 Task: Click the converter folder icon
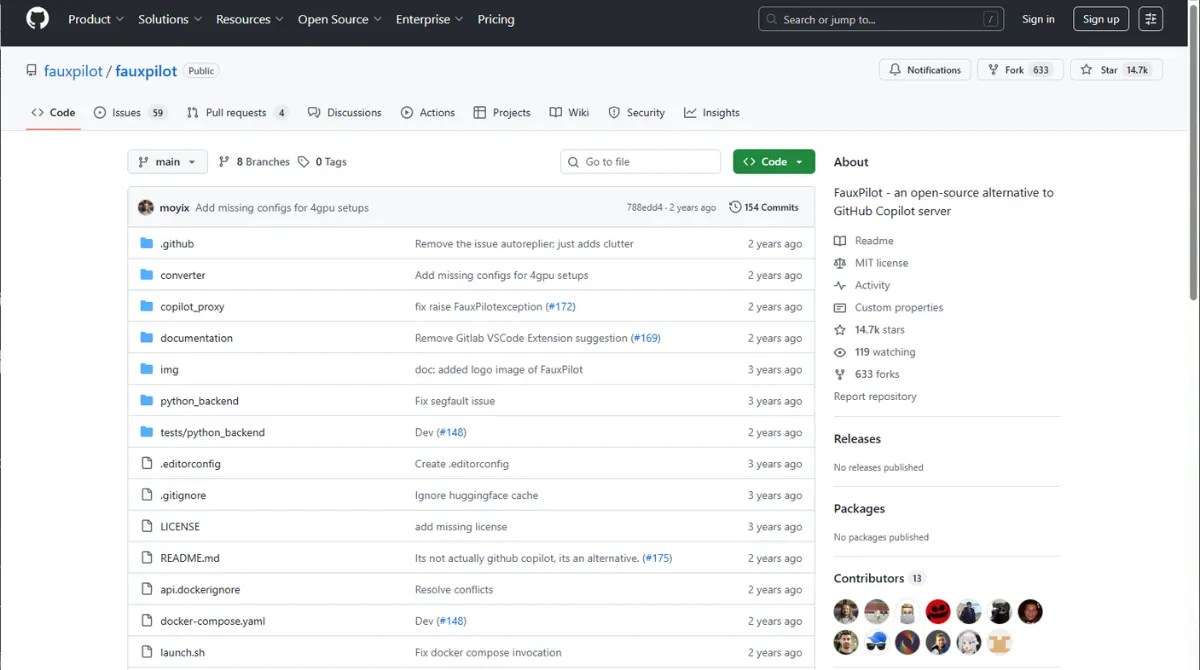coord(146,275)
